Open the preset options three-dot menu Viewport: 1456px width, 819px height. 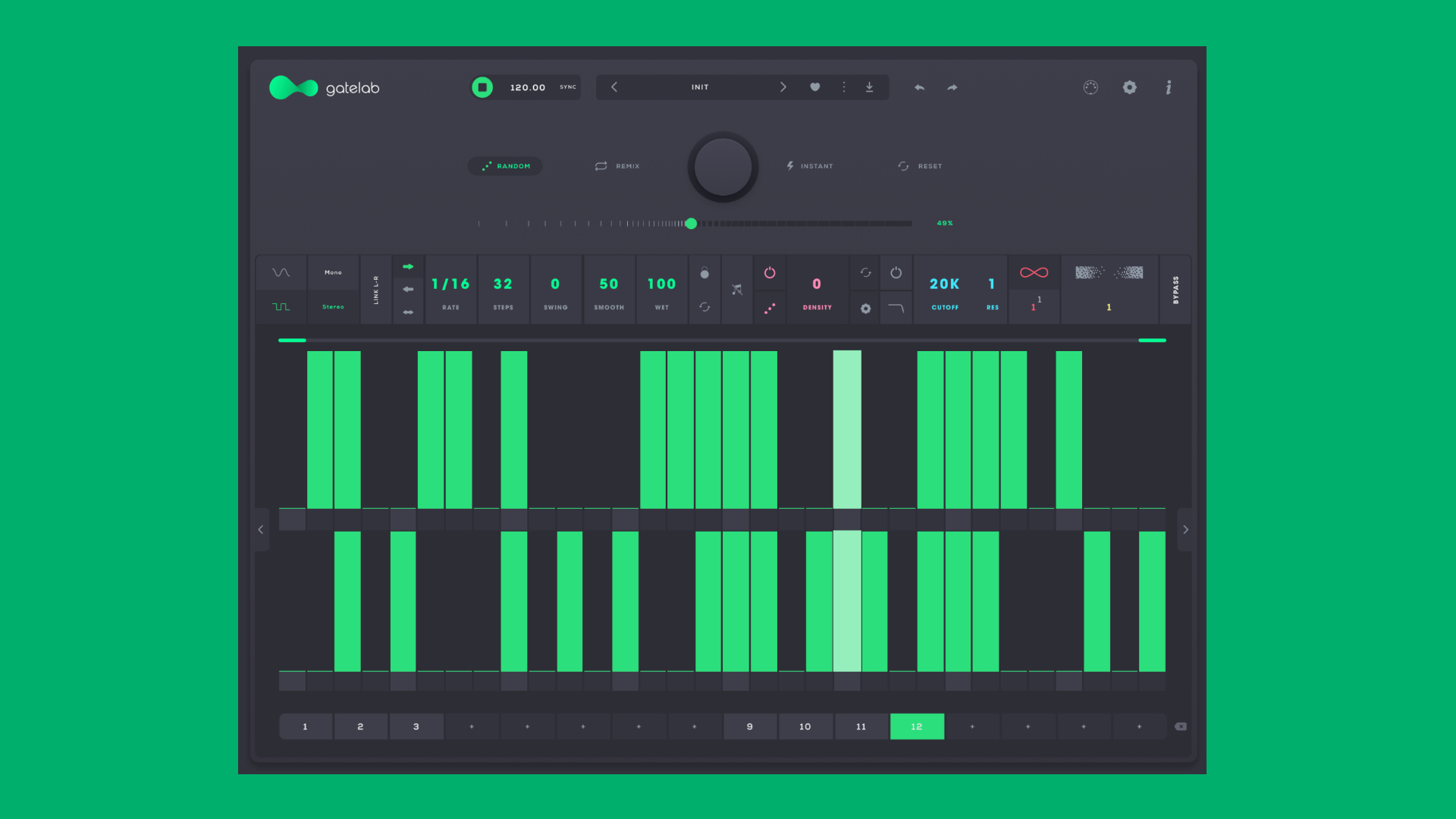(844, 87)
